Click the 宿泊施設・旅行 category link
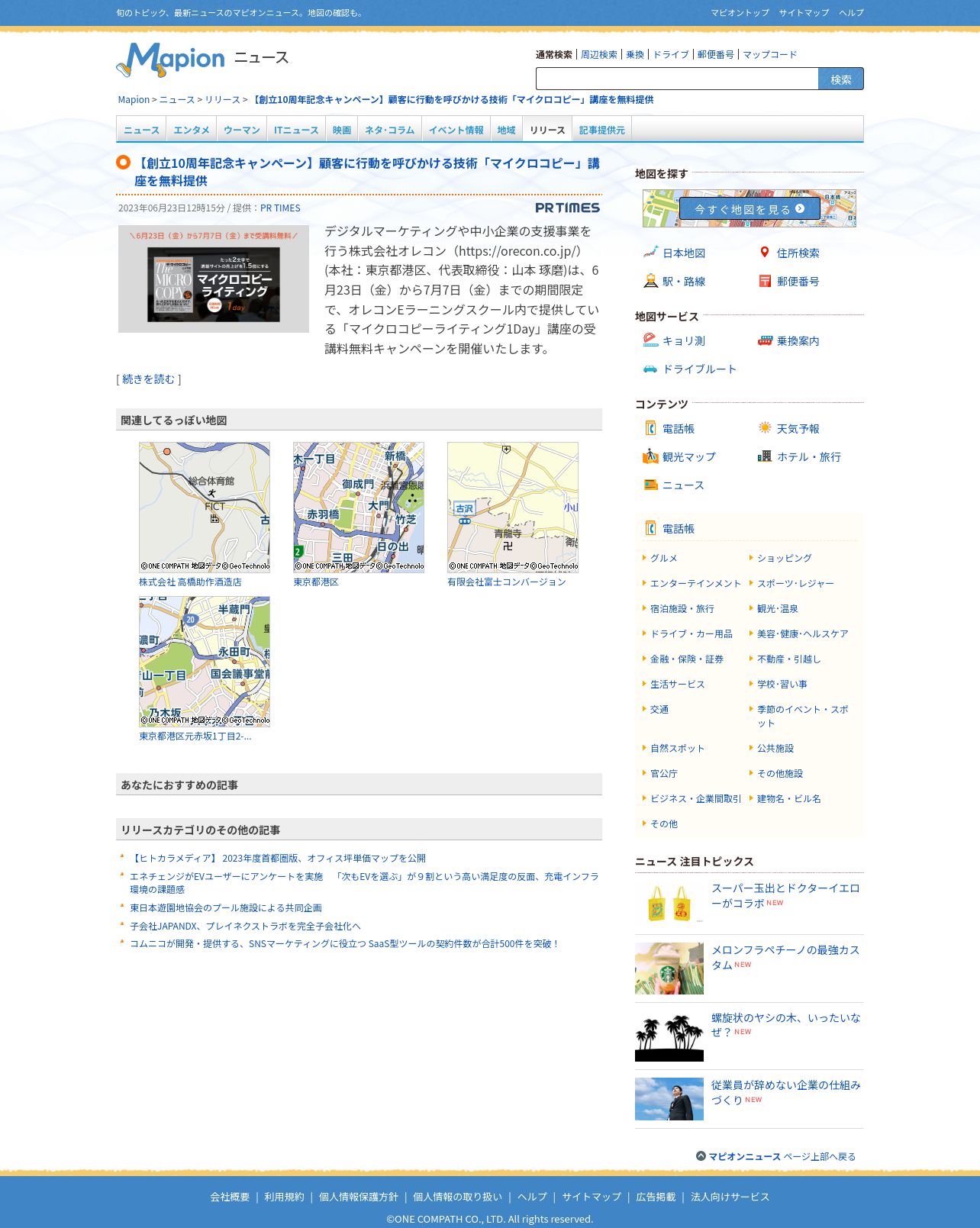 [x=682, y=608]
